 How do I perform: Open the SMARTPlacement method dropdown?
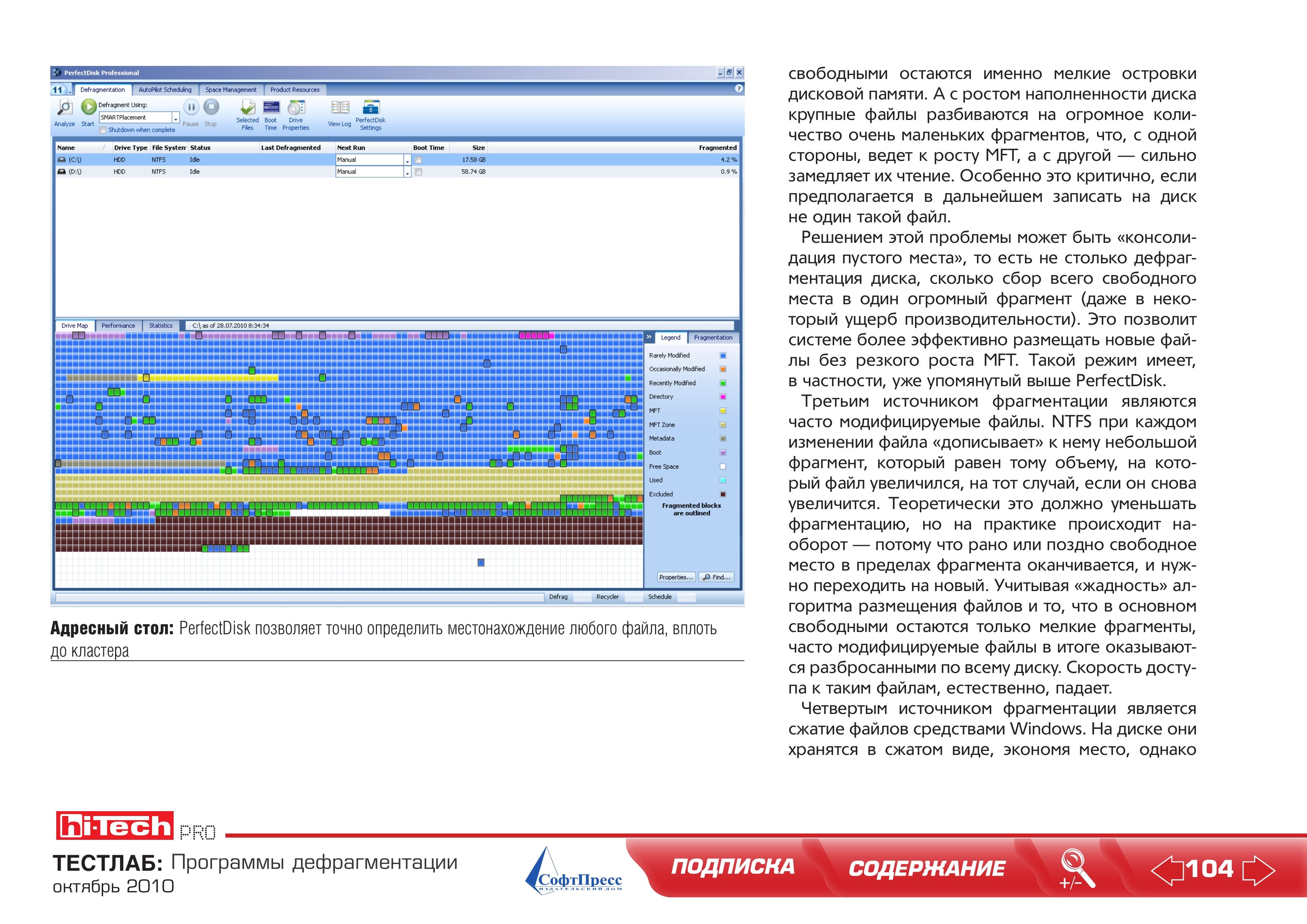point(176,118)
